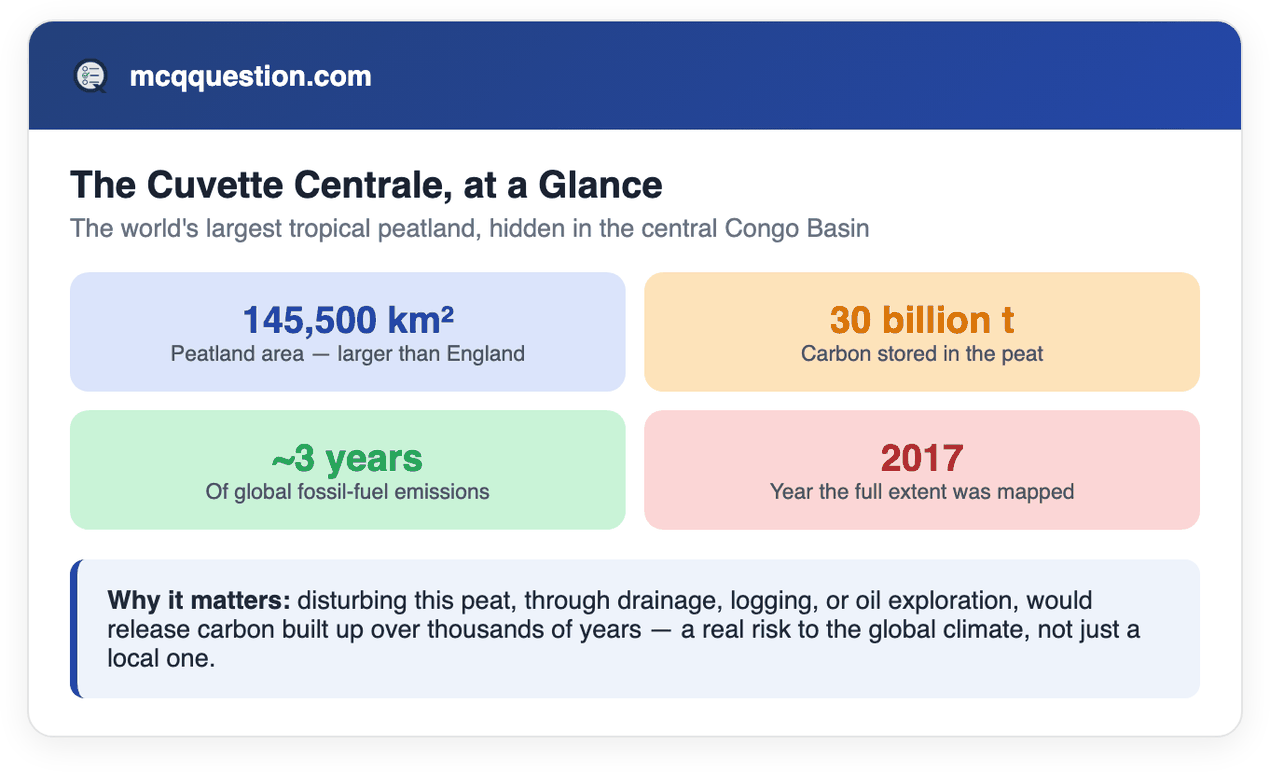Click the mcqquestion.com logo icon
Viewport: 1270px width, 772px height.
click(x=90, y=76)
